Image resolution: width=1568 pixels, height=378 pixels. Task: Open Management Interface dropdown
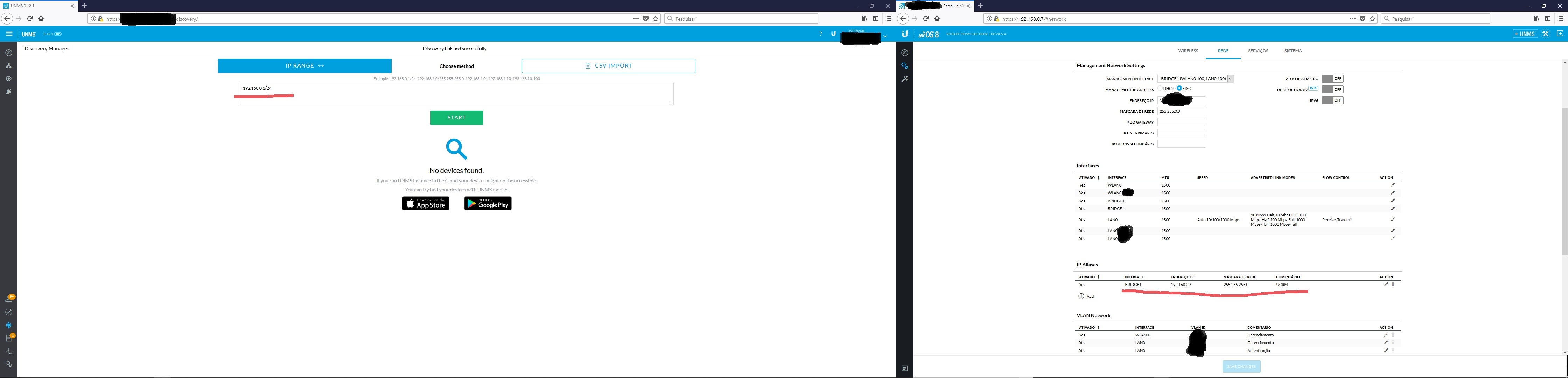point(1196,78)
